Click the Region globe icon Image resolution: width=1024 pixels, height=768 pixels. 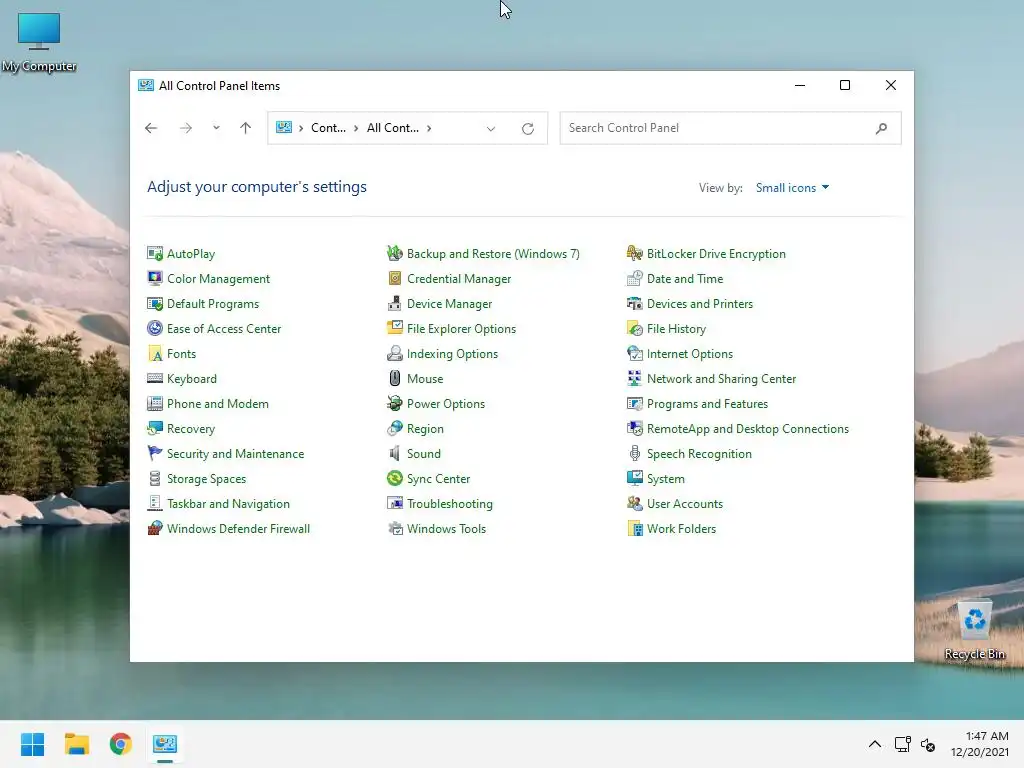[x=394, y=428]
